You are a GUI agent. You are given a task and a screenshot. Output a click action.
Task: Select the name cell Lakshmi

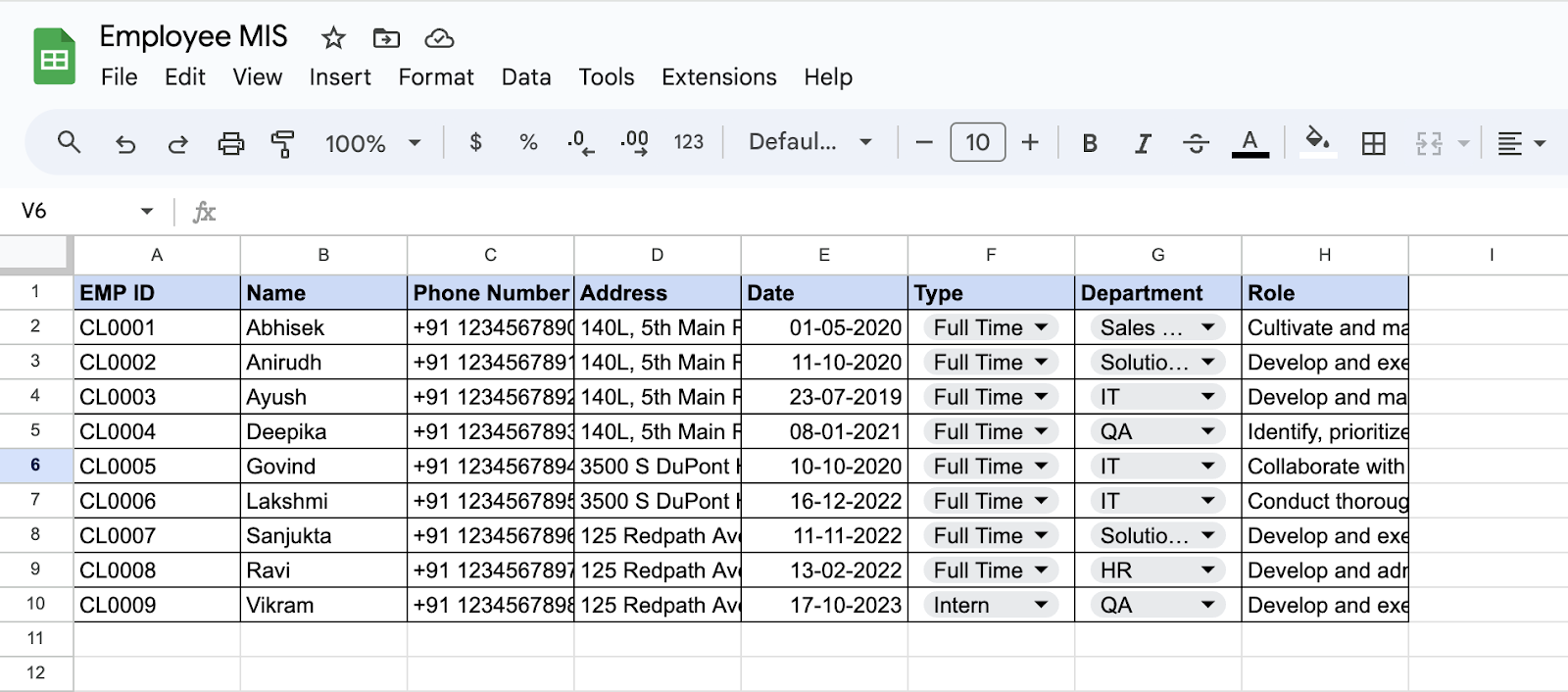point(323,501)
